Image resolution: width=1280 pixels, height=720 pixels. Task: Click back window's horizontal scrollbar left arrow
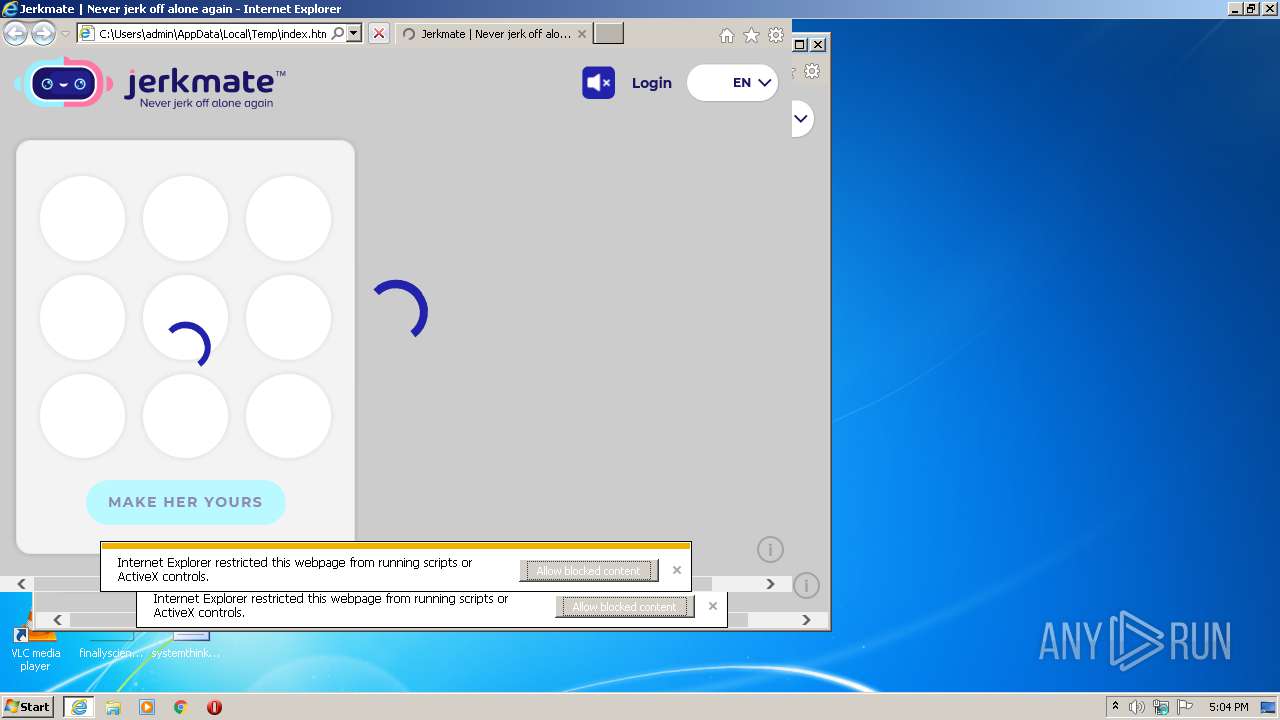click(x=57, y=620)
